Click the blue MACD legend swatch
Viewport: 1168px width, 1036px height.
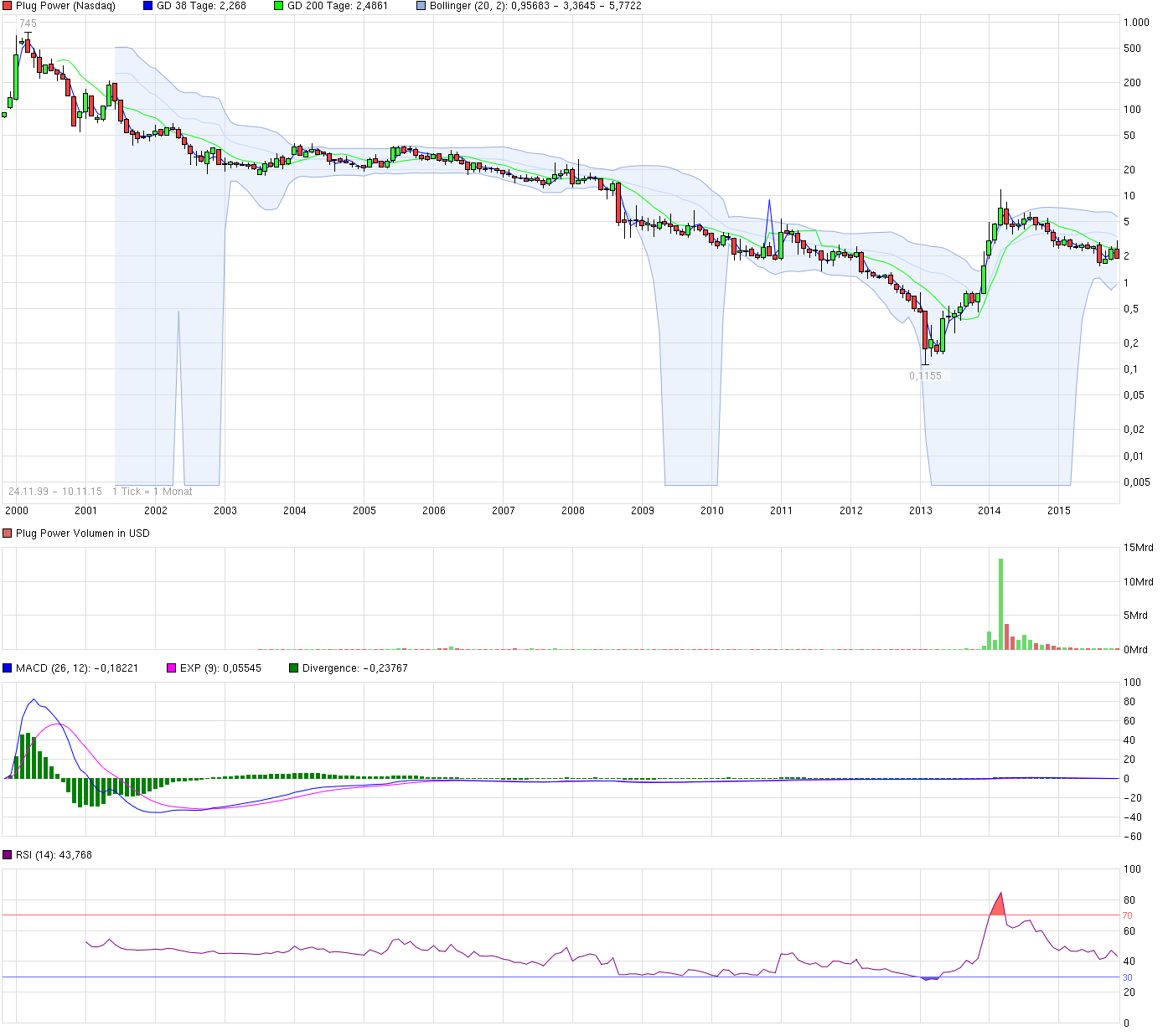click(x=8, y=668)
